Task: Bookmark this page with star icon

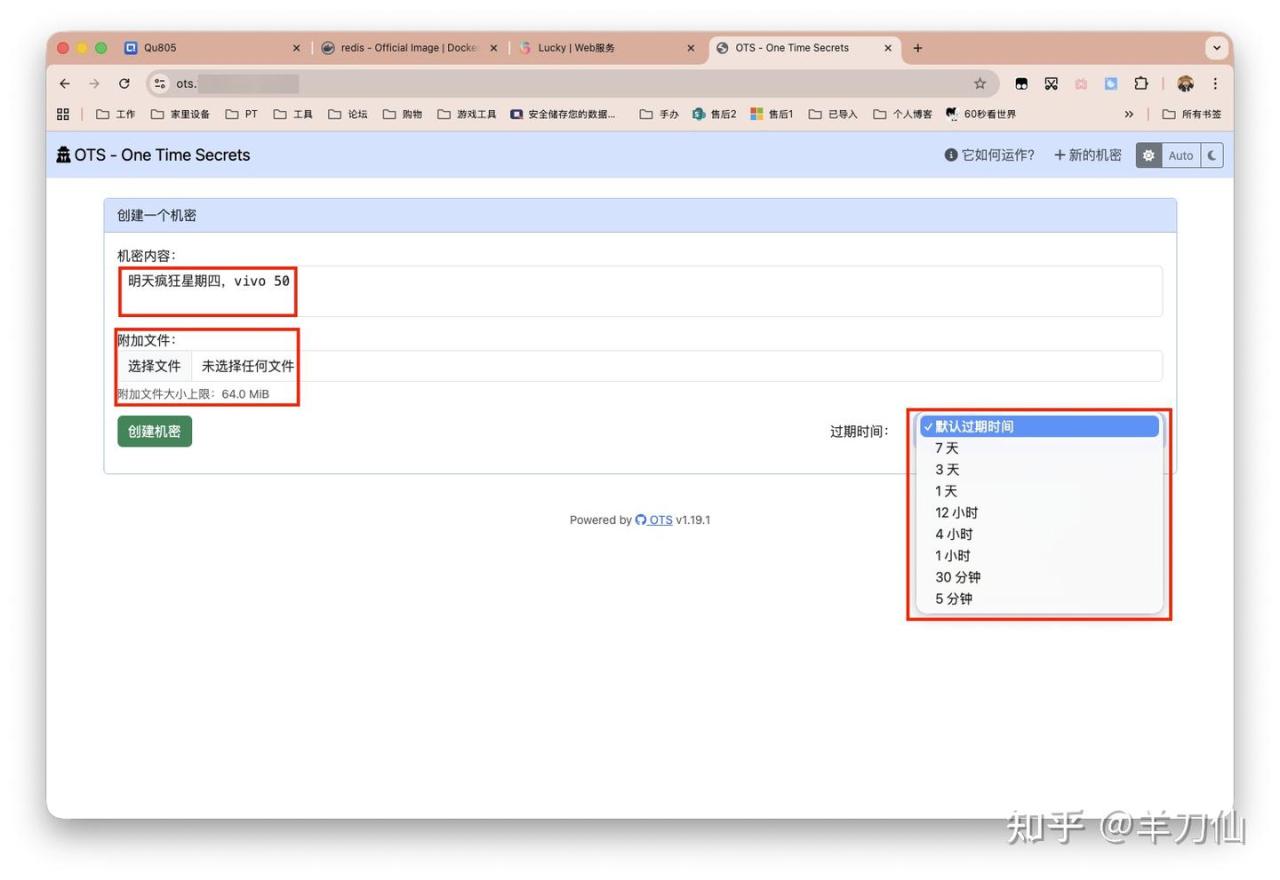Action: click(980, 84)
